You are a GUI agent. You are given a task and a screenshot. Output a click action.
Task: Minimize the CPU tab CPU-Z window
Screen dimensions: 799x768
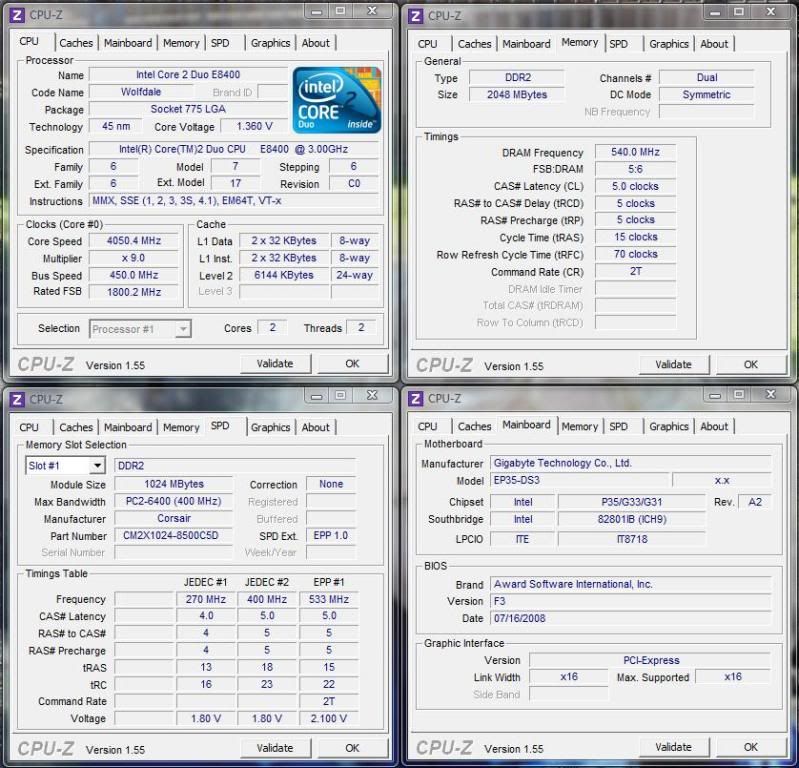tap(316, 11)
